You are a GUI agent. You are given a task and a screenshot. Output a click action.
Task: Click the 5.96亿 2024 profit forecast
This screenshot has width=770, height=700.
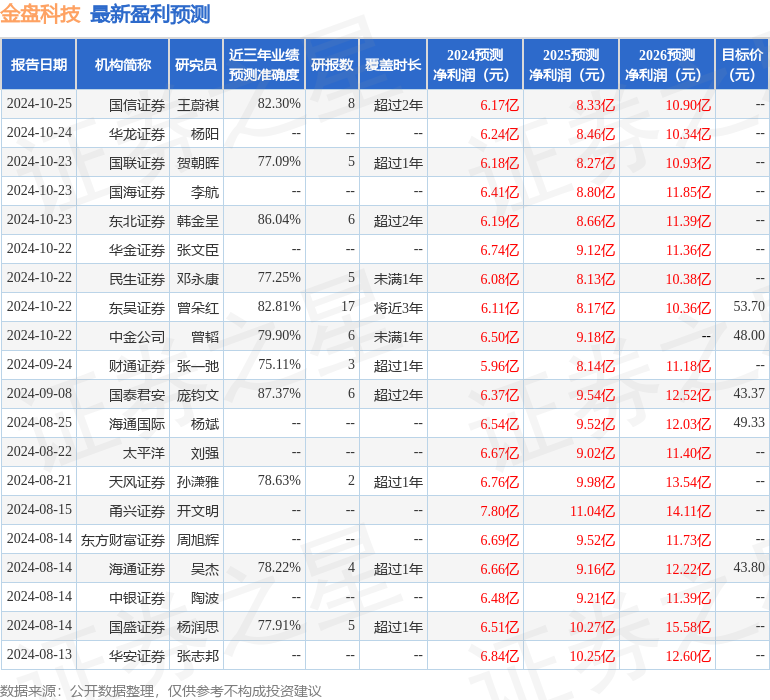[x=499, y=366]
